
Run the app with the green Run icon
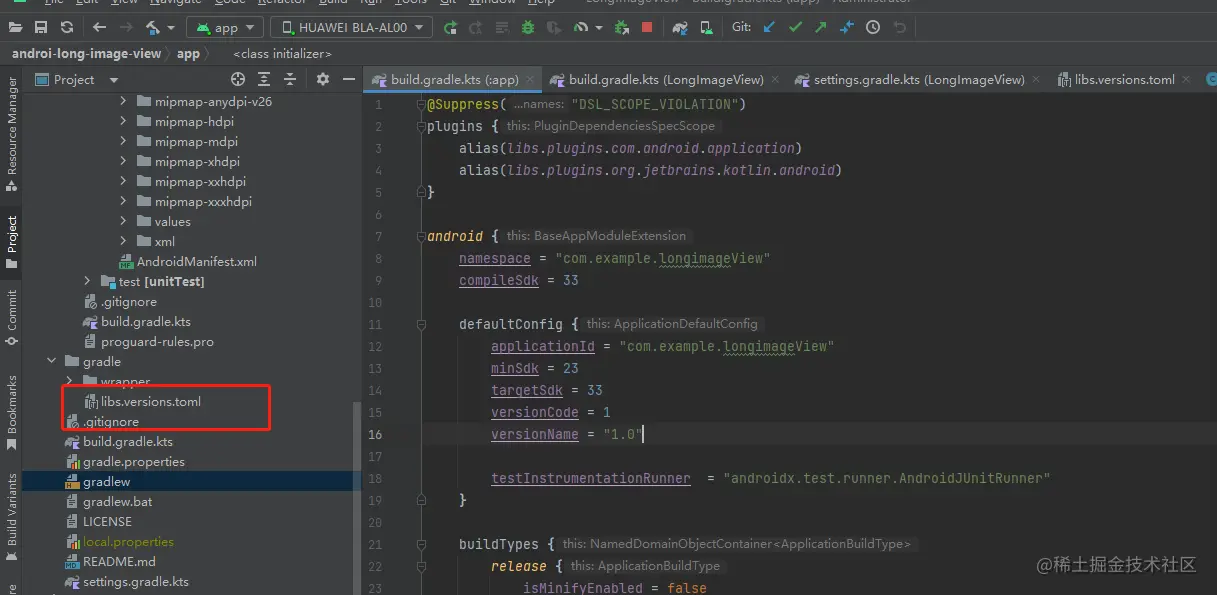pyautogui.click(x=450, y=28)
